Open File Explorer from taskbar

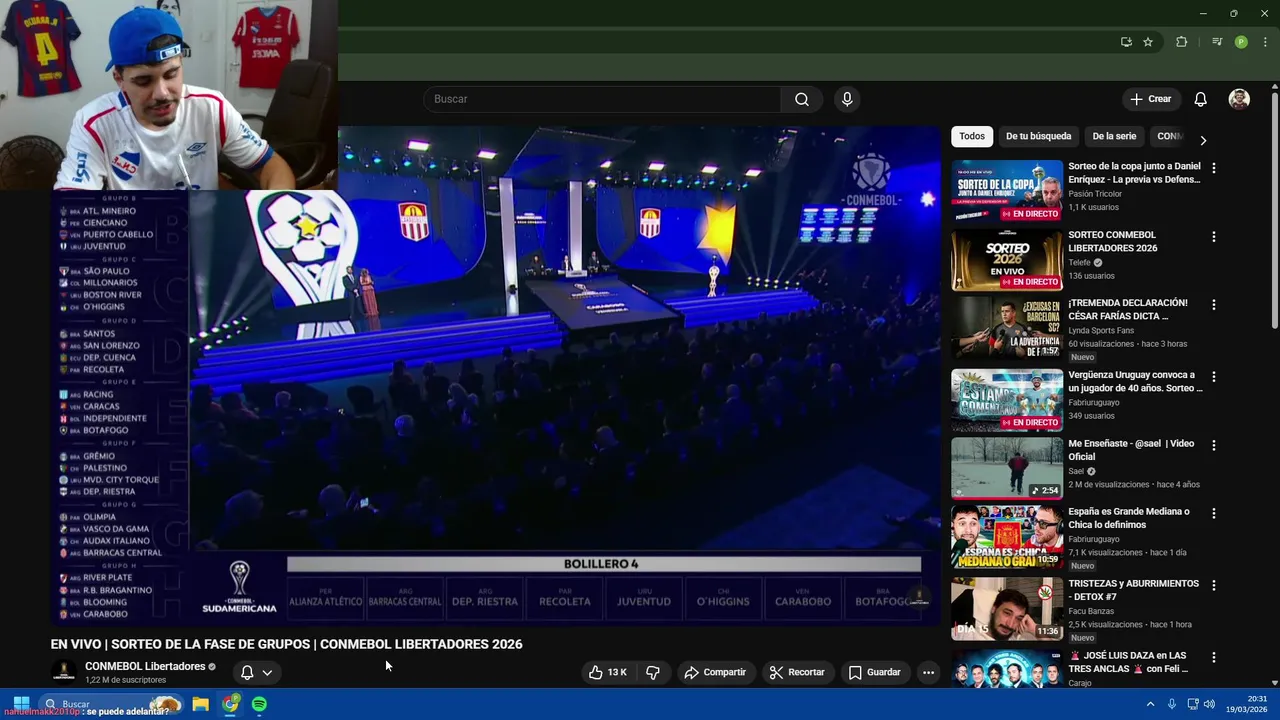200,704
